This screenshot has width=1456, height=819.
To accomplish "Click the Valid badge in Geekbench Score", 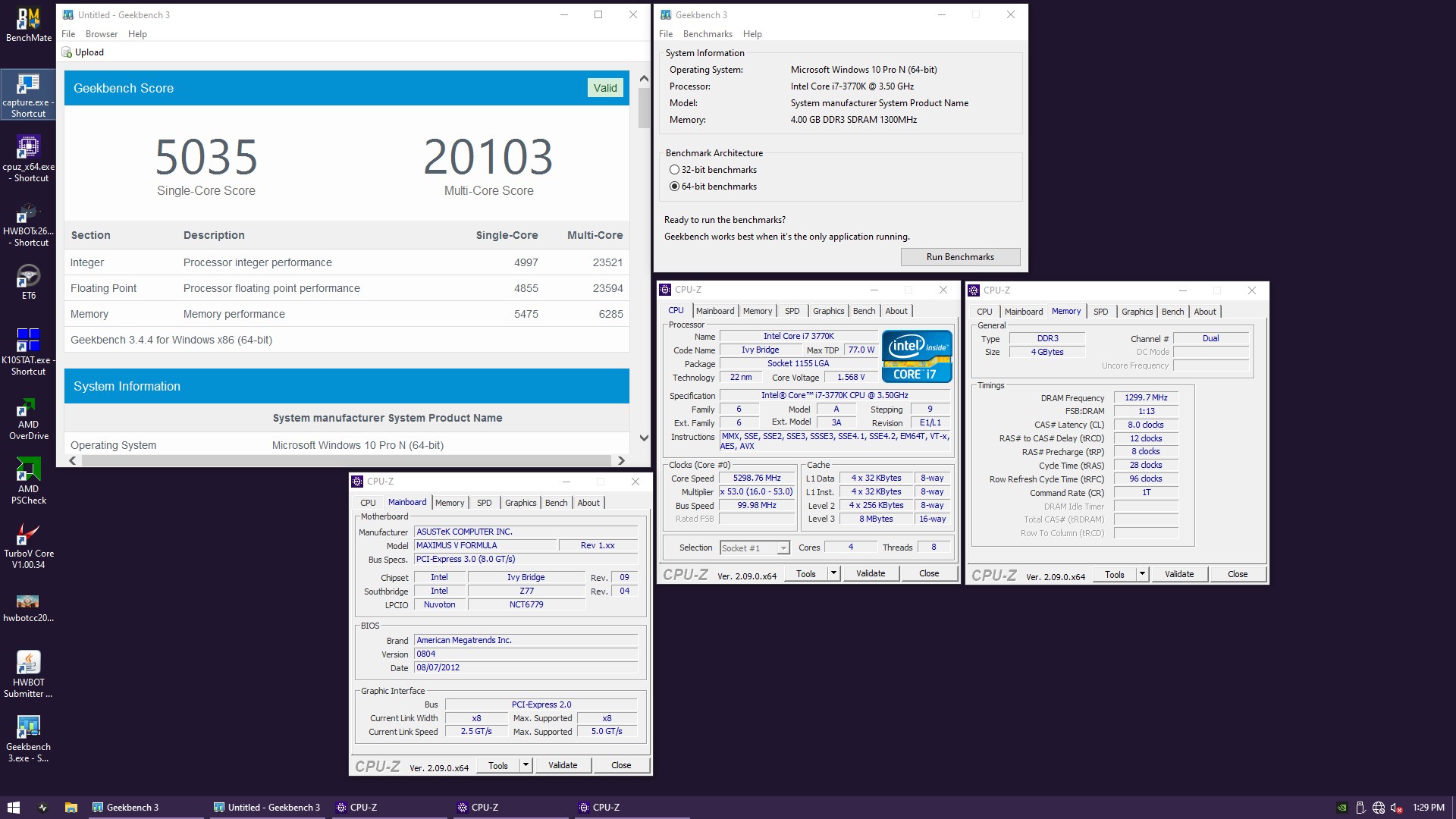I will point(605,88).
